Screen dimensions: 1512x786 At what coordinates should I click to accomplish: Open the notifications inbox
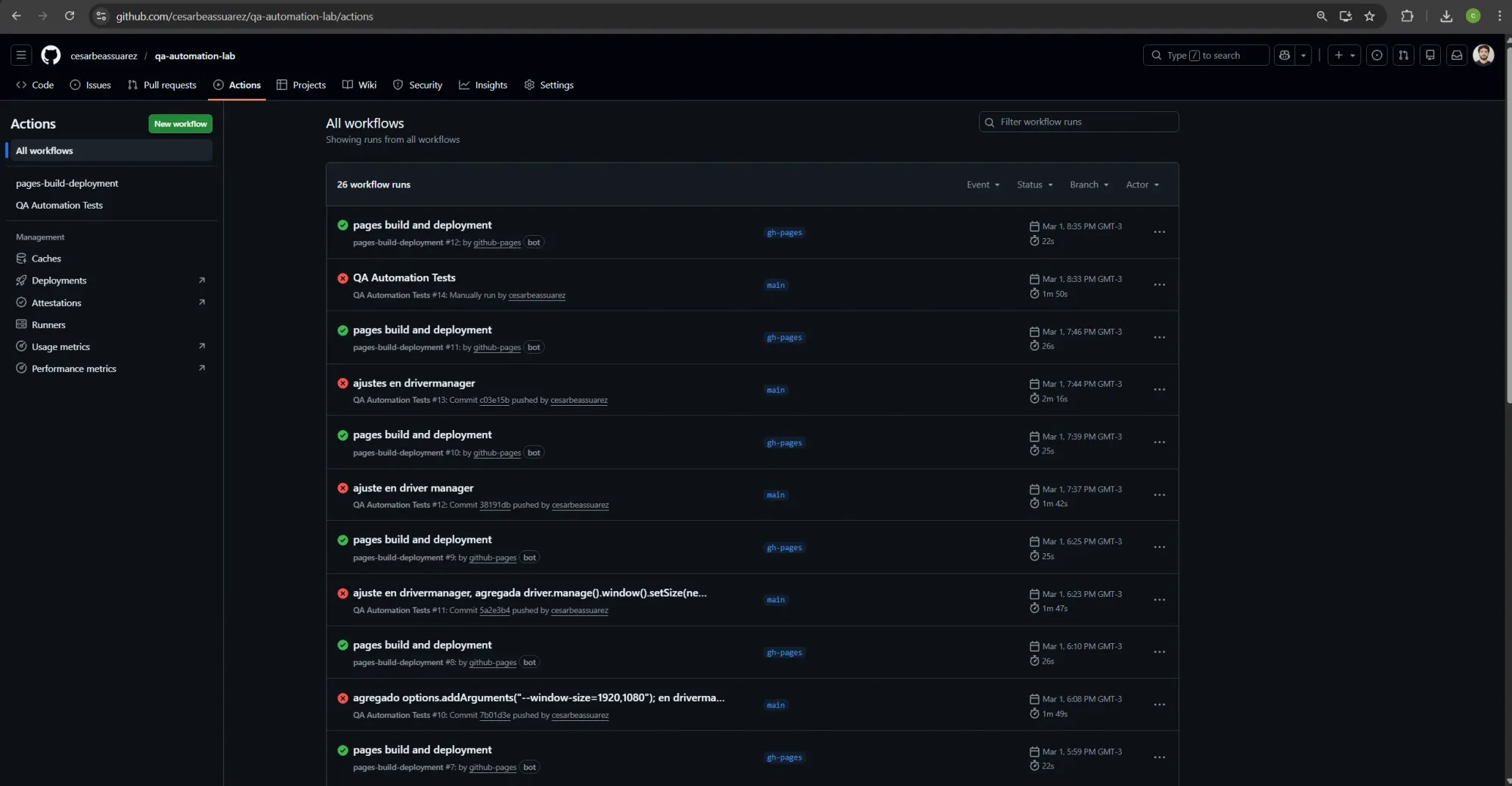1457,55
